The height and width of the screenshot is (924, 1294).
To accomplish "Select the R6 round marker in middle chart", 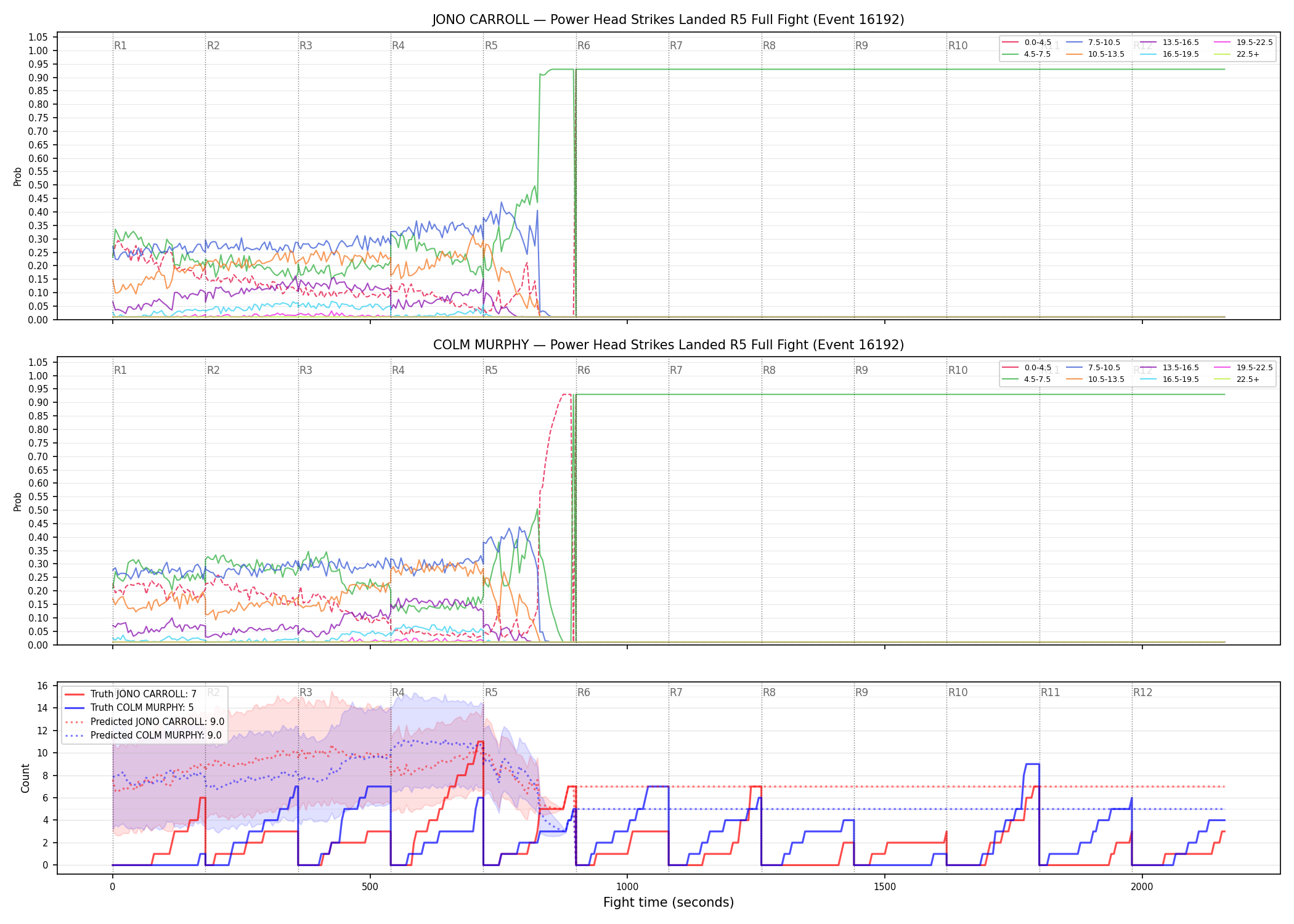I will tap(584, 370).
